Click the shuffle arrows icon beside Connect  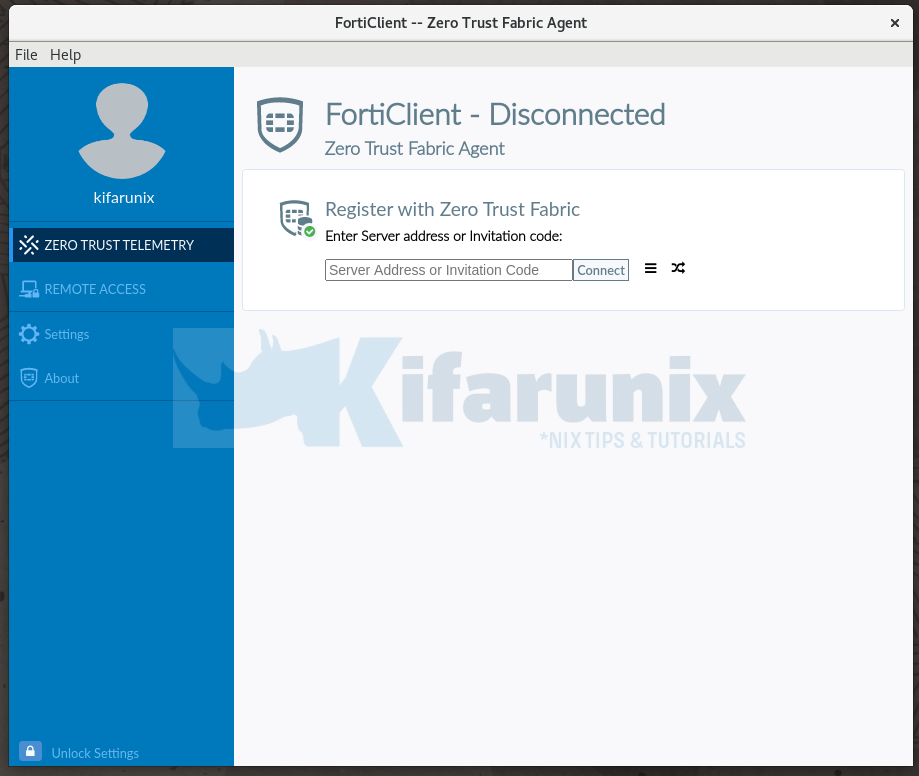(x=678, y=268)
